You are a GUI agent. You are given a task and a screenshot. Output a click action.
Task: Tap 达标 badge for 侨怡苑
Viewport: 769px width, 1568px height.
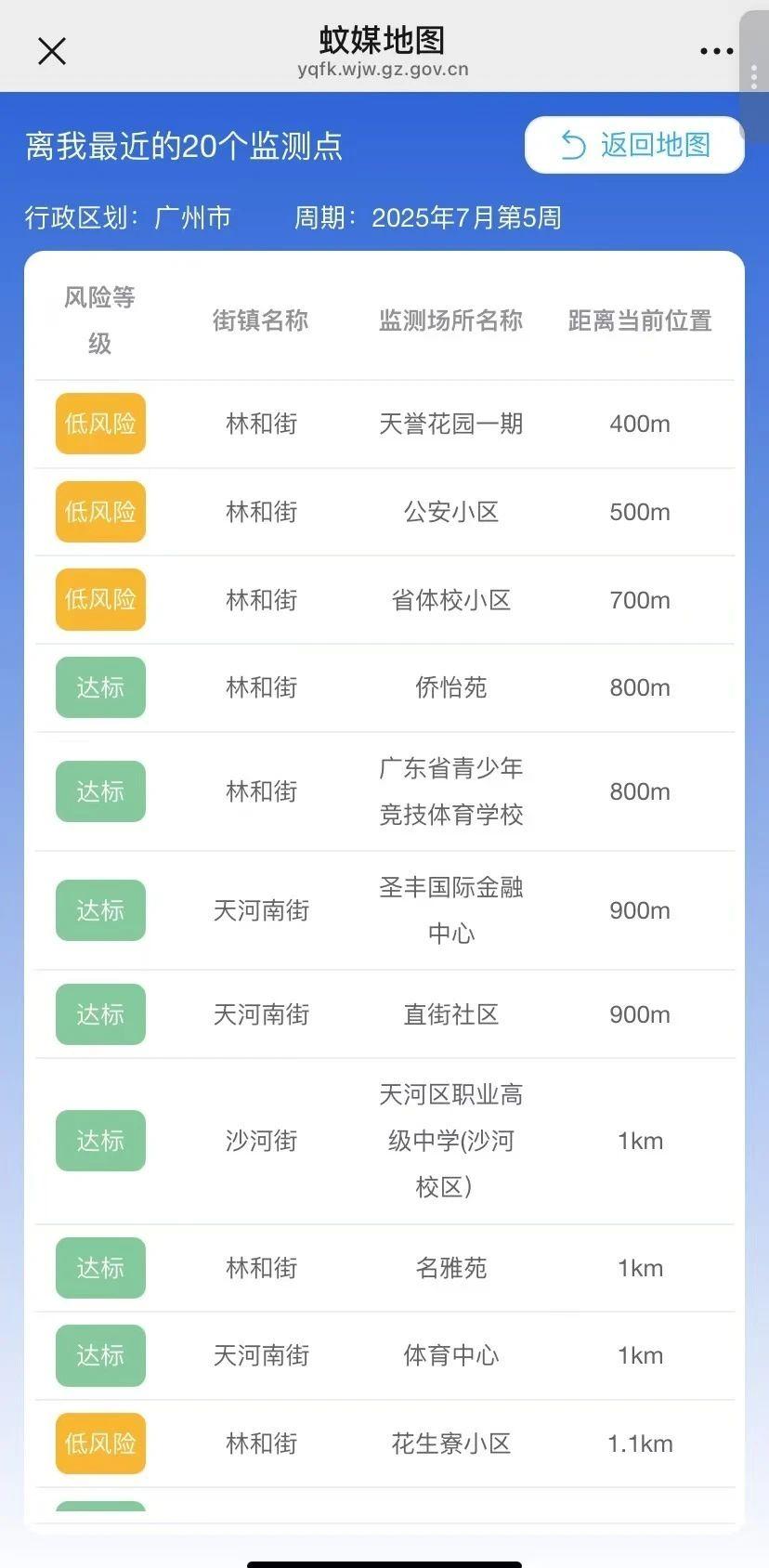tap(100, 687)
